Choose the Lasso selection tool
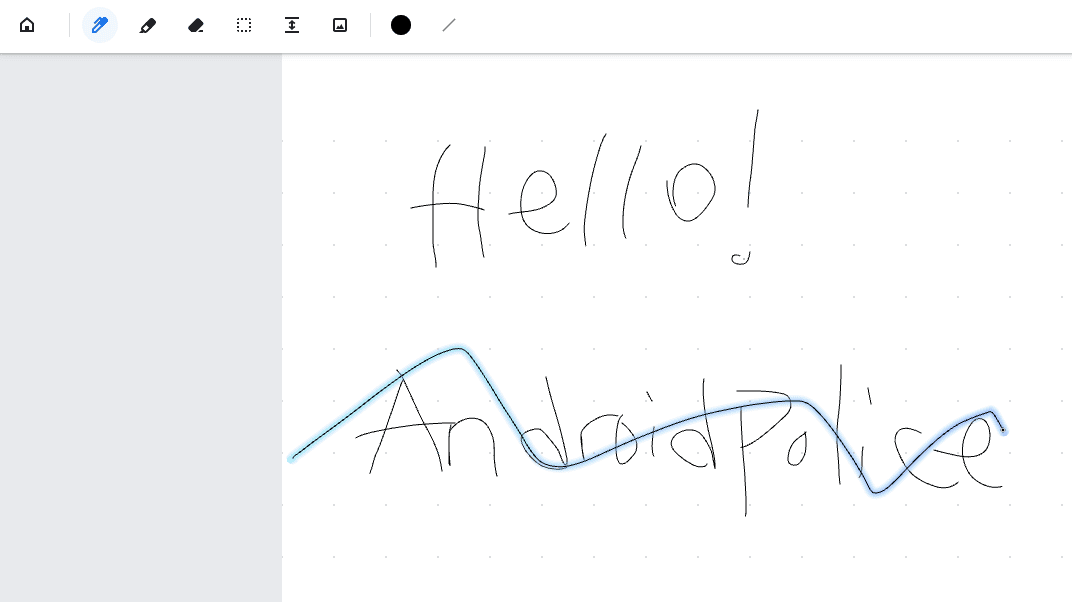1072x602 pixels. tap(243, 25)
